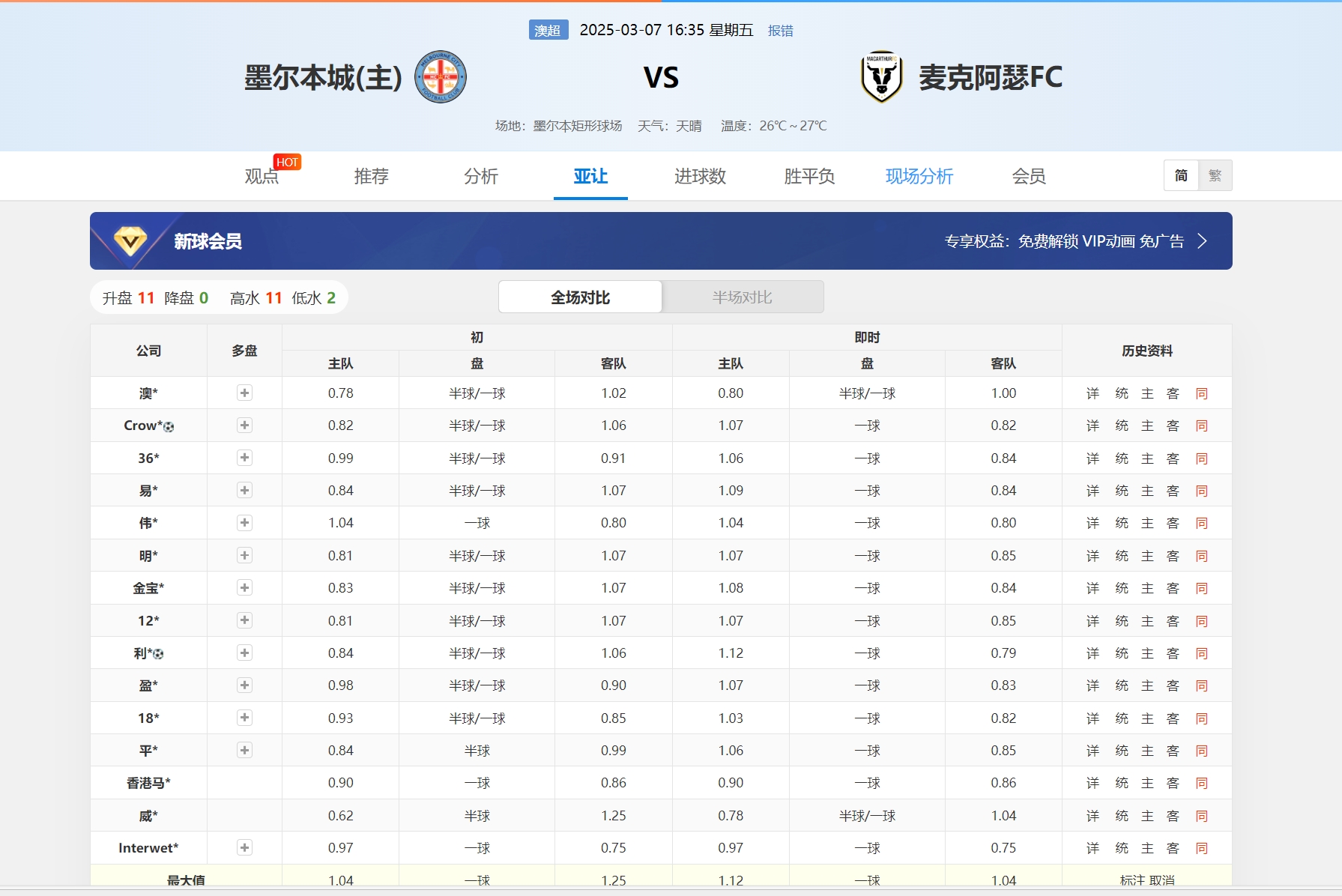1342x896 pixels.
Task: Click the soccer ball icon beside Crow*
Action: coord(169,426)
